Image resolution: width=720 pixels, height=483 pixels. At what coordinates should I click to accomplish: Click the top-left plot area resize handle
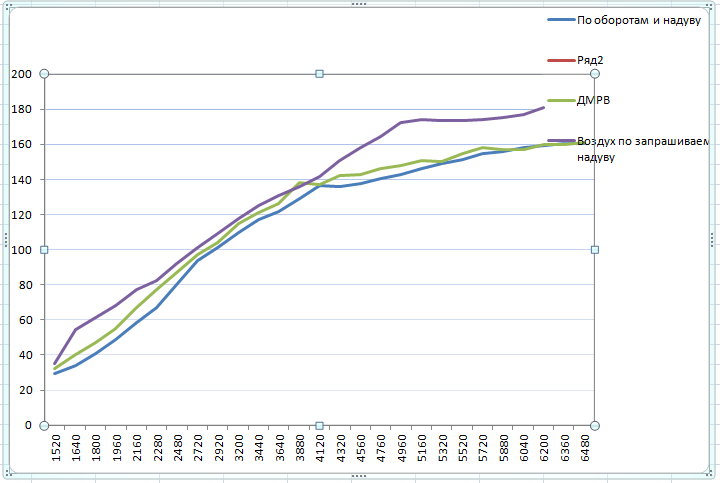(44, 74)
